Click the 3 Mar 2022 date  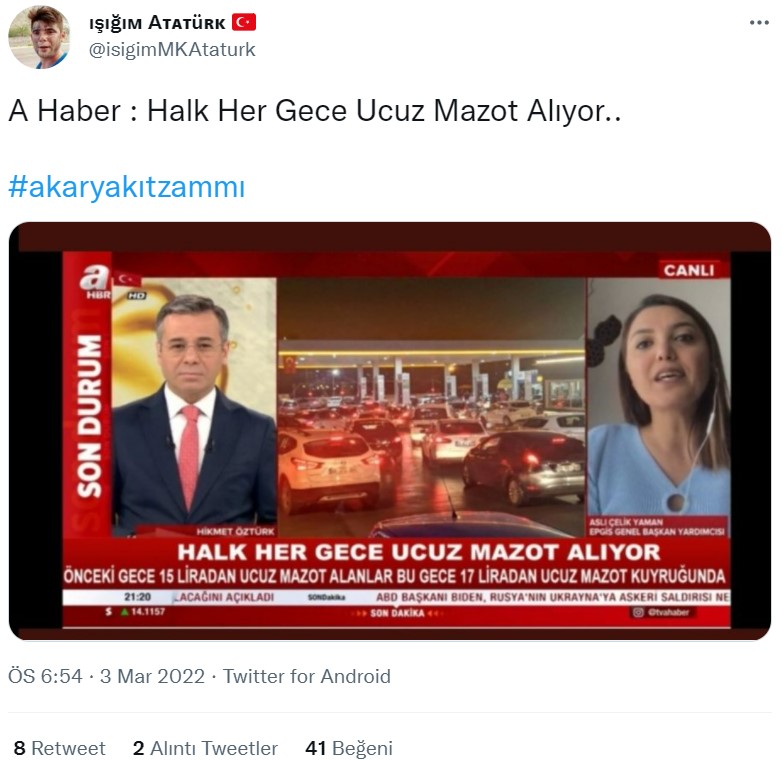point(152,676)
